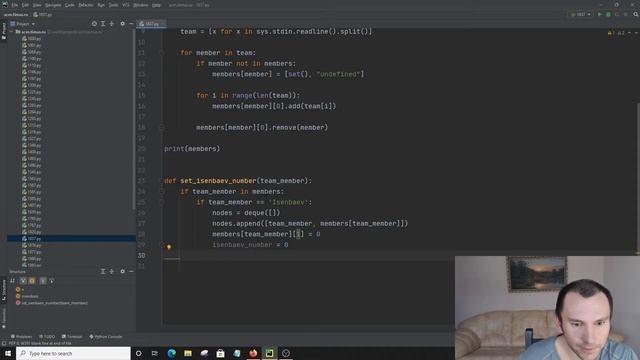Open the View menu
Screen dimensions: 640x360
[x=37, y=5]
